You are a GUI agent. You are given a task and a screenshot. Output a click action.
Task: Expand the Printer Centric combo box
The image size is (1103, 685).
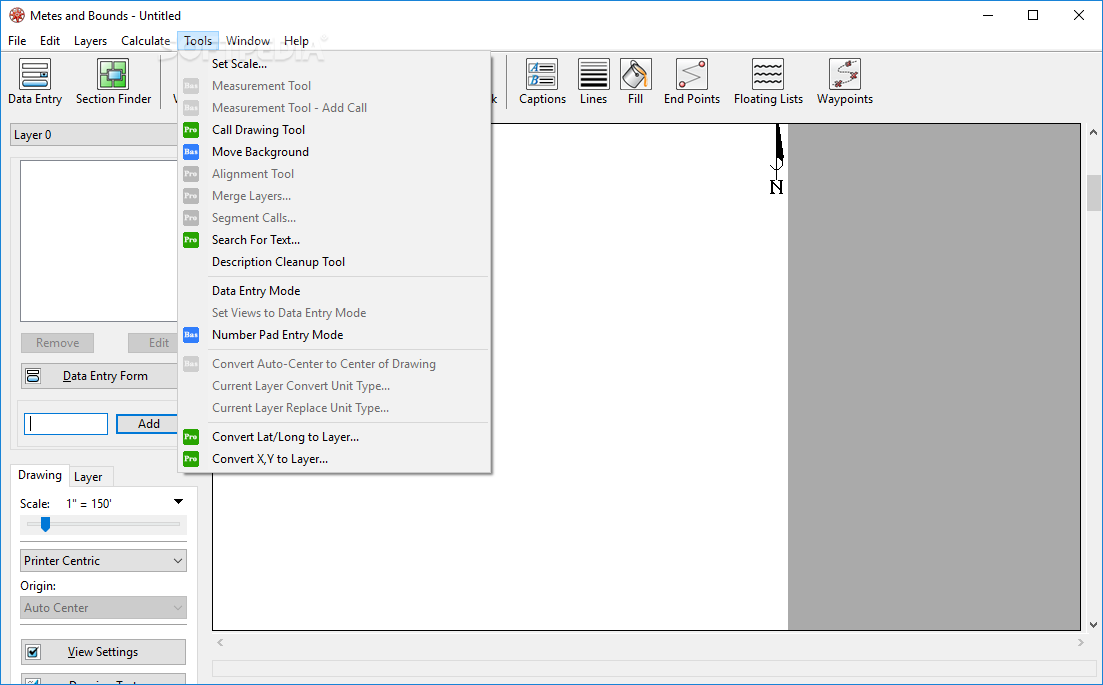click(103, 561)
